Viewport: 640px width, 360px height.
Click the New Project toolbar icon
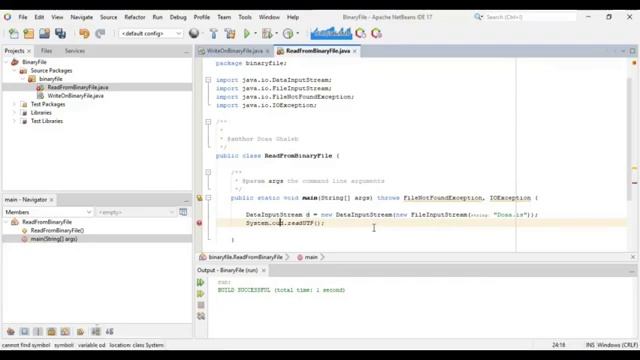tap(29, 33)
